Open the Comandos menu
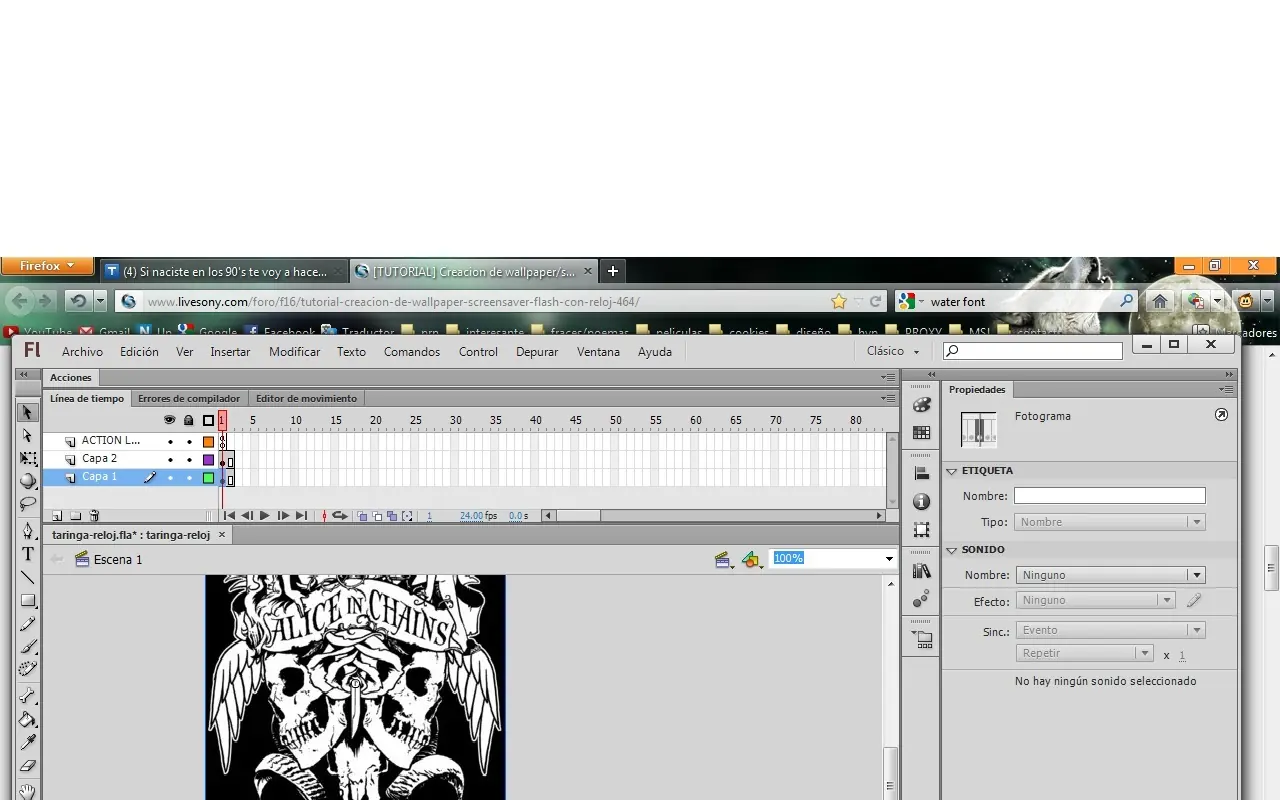Image resolution: width=1280 pixels, height=800 pixels. tap(412, 352)
